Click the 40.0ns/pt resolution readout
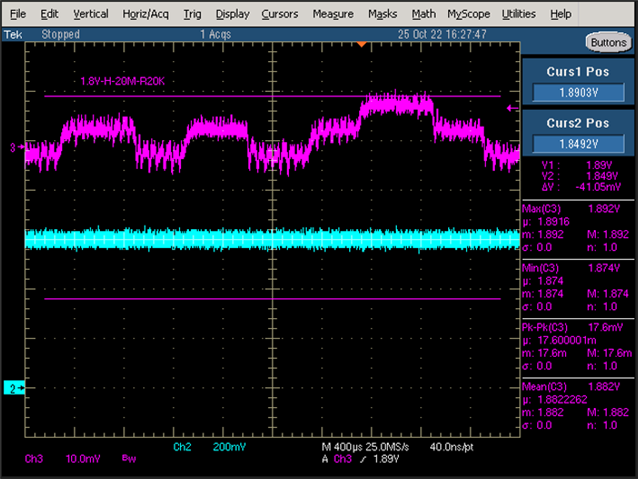638x479 pixels. 451,447
